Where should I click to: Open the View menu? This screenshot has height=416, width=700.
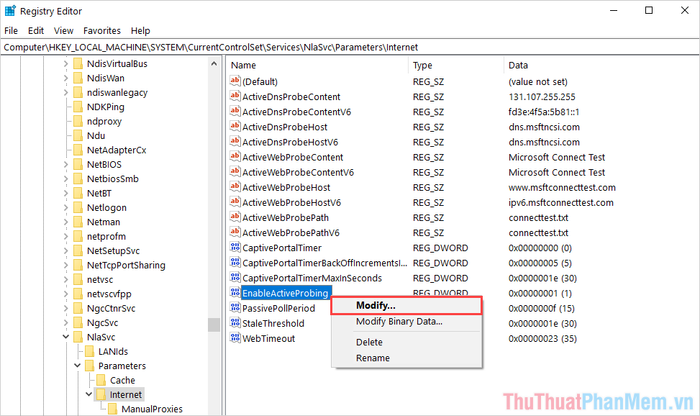(63, 30)
